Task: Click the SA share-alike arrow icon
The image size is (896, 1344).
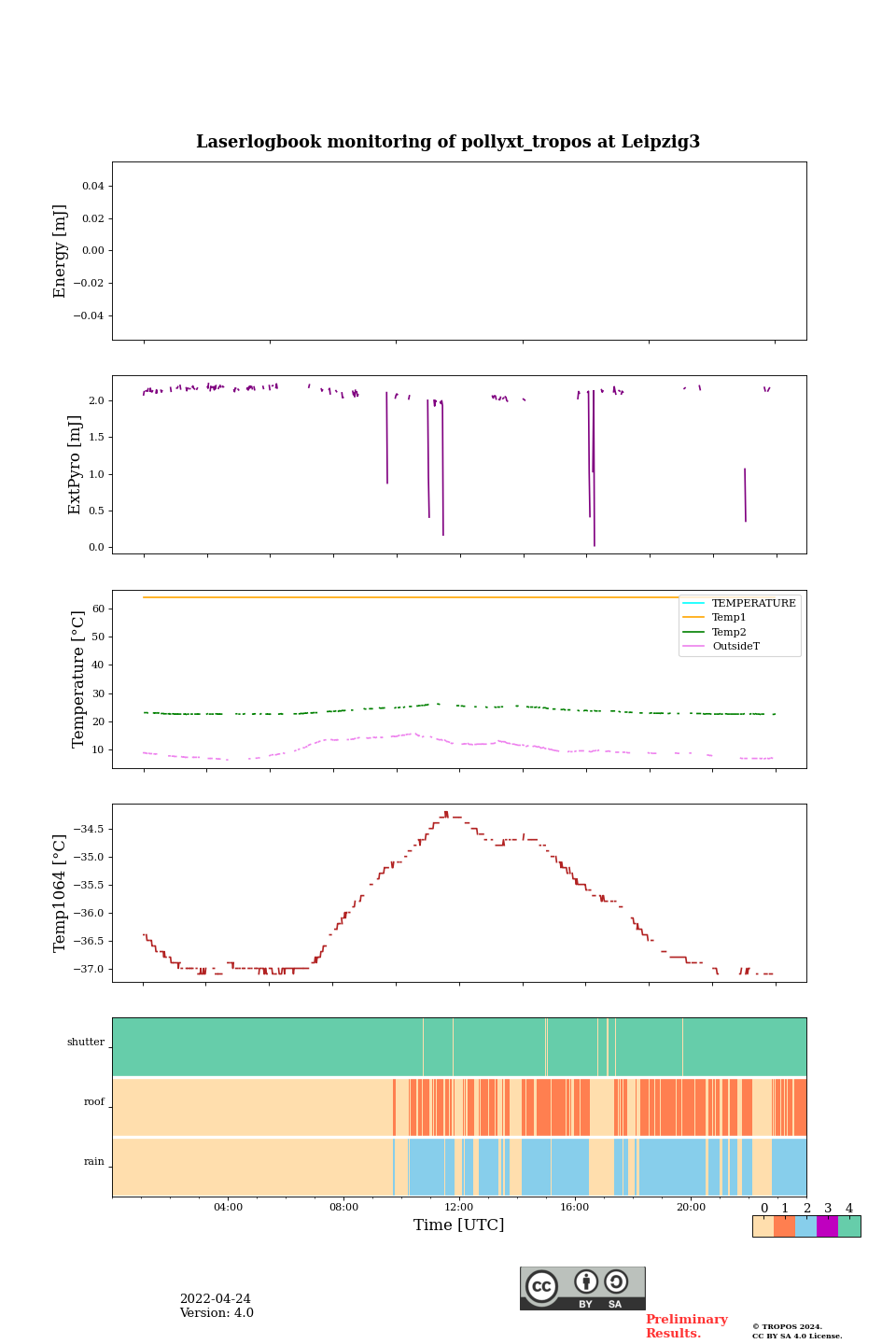Action: pos(616,1282)
